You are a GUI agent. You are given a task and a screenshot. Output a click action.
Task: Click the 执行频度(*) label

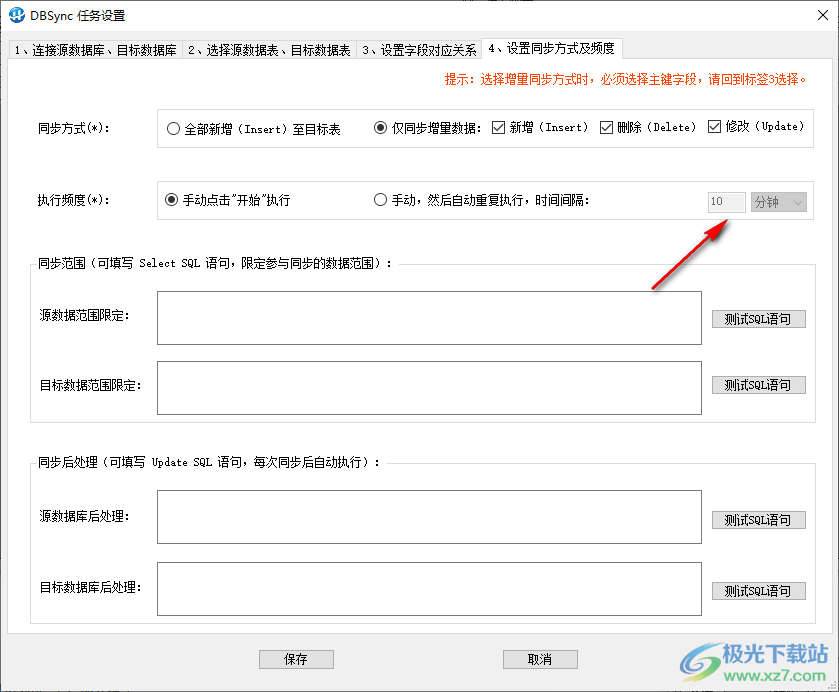(73, 200)
